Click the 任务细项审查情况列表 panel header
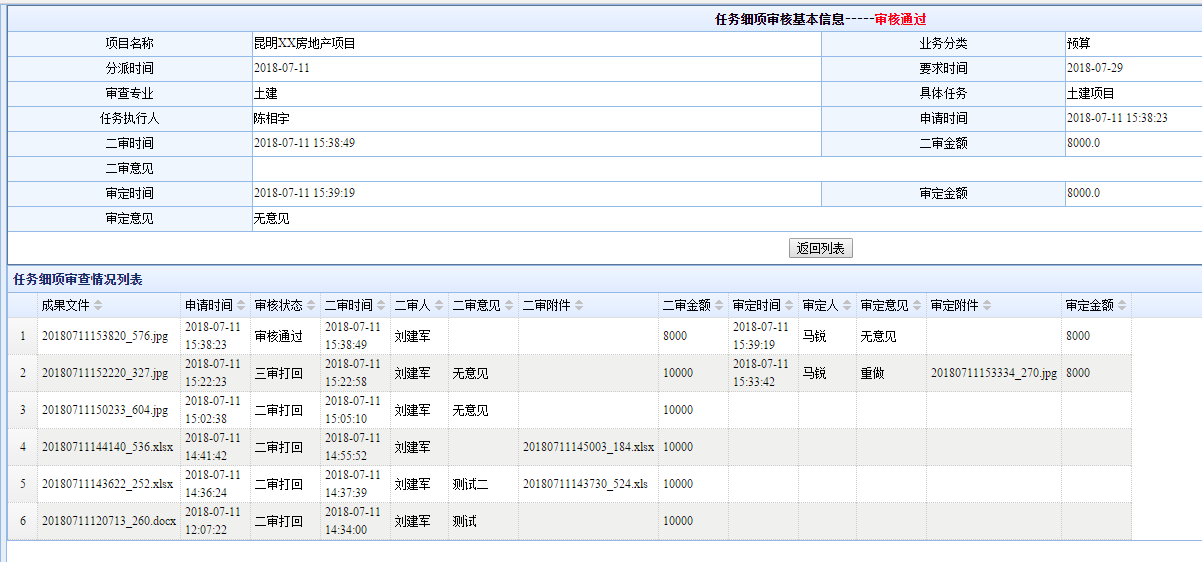Viewport: 1202px width, 562px height. pos(78,280)
